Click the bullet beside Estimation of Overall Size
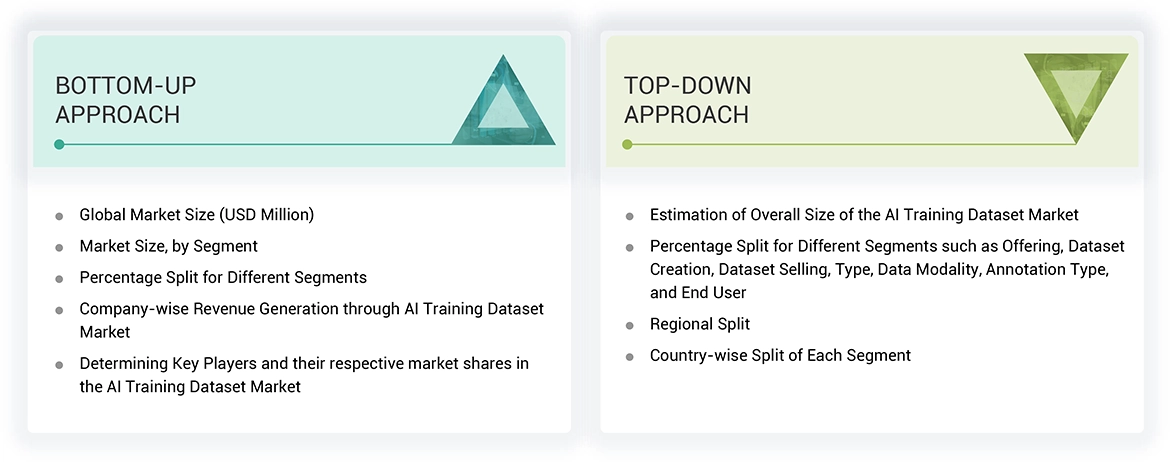 tap(629, 216)
